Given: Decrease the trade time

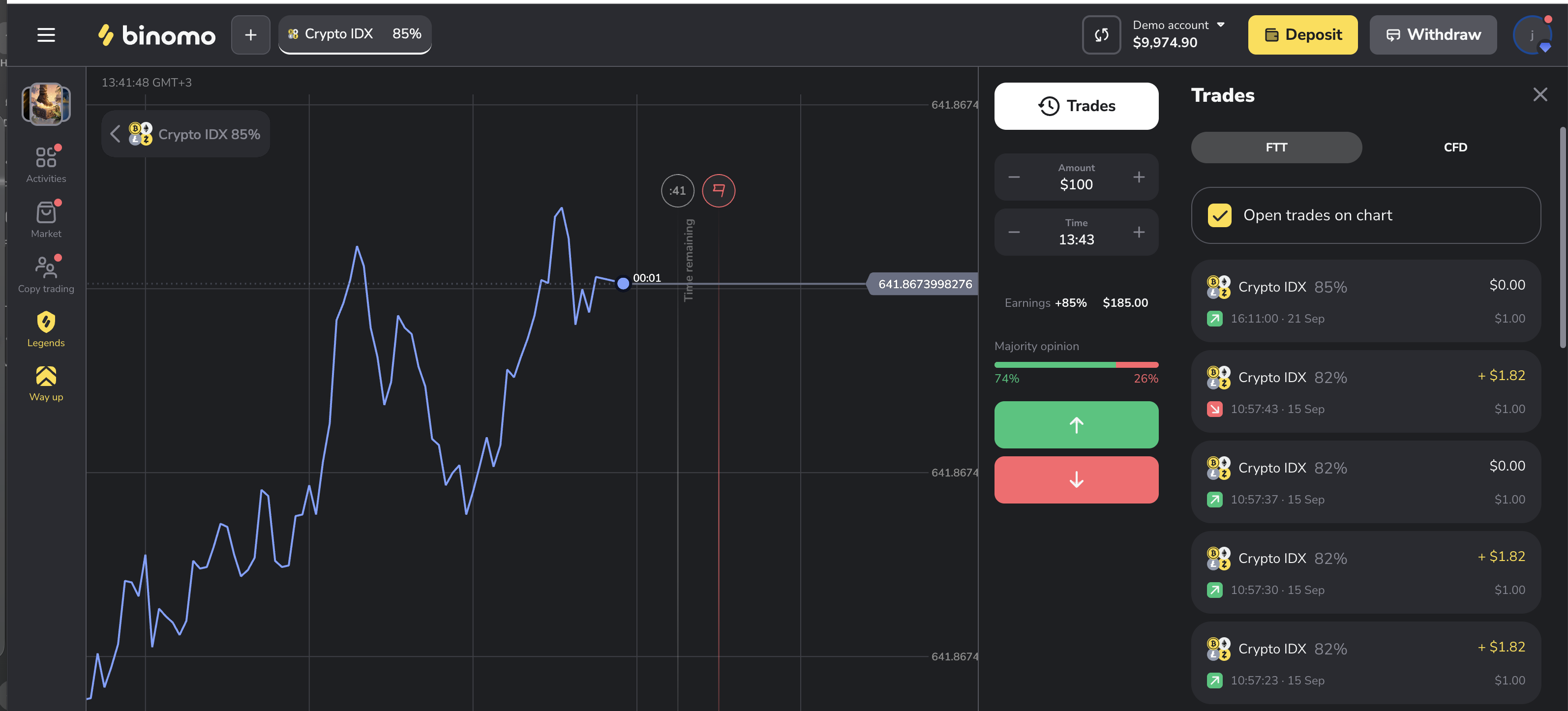Looking at the screenshot, I should coord(1014,232).
